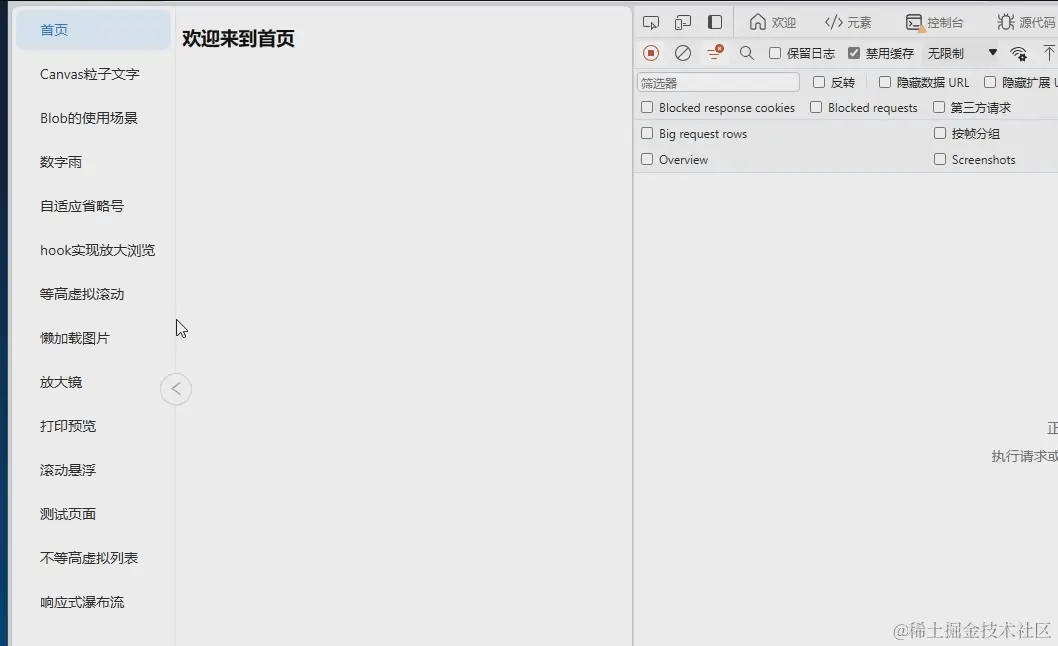Import HAR file via upload arrow icon
The image size is (1058, 646).
click(x=1050, y=53)
